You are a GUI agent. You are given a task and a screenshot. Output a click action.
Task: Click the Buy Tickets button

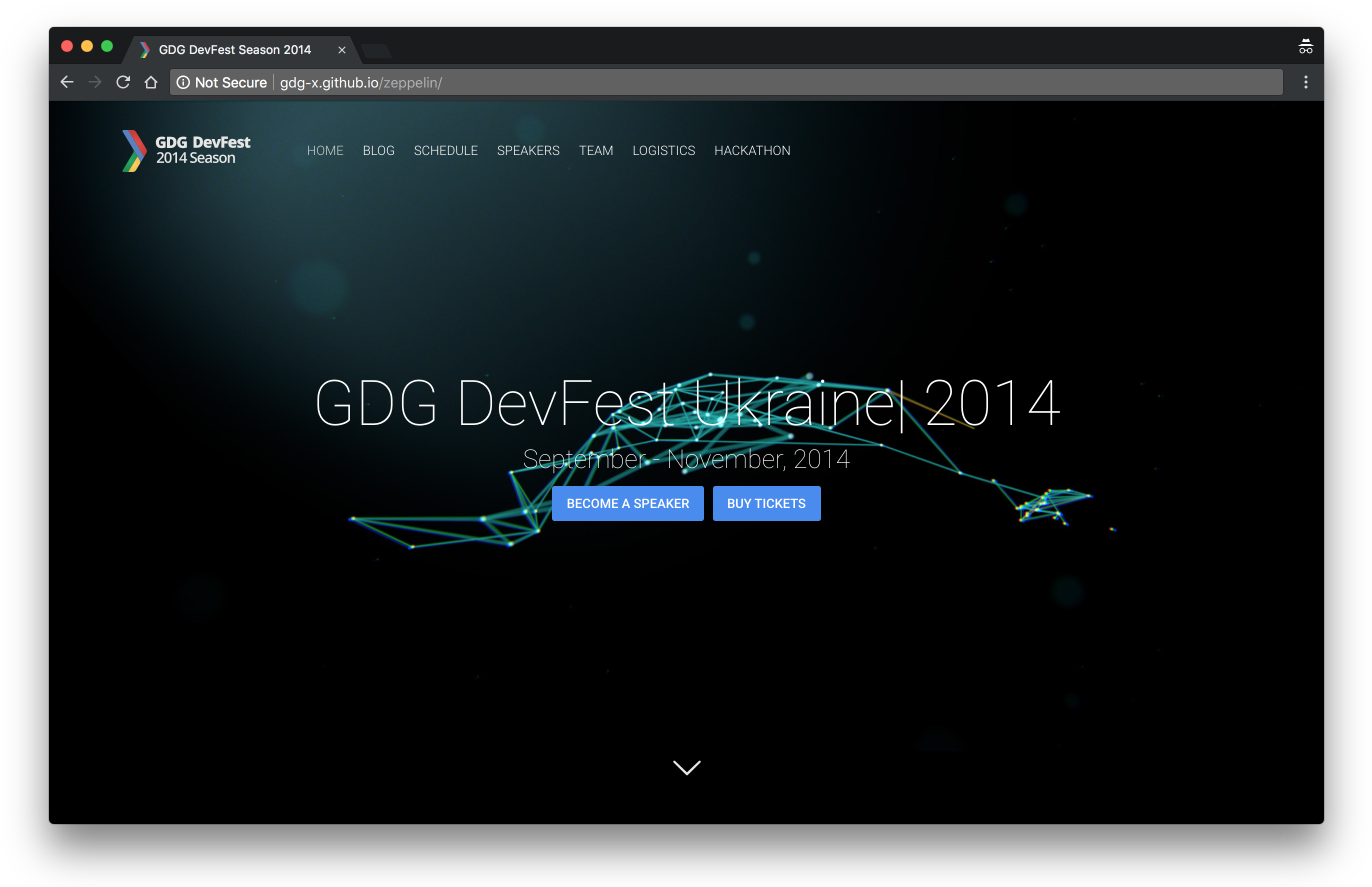(x=766, y=503)
